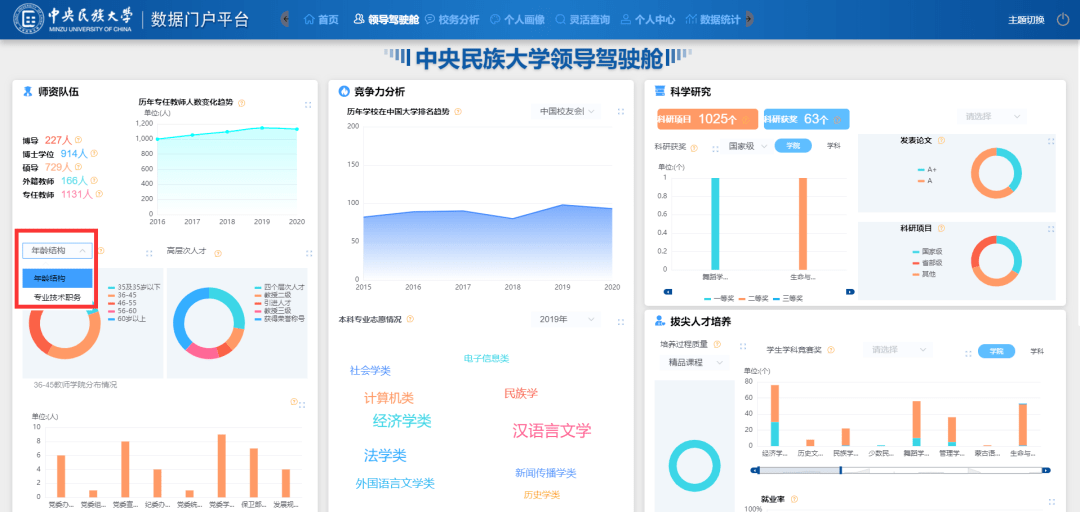
Task: Open fullscreen icon of 高层次人才 chart
Action: (x=307, y=254)
